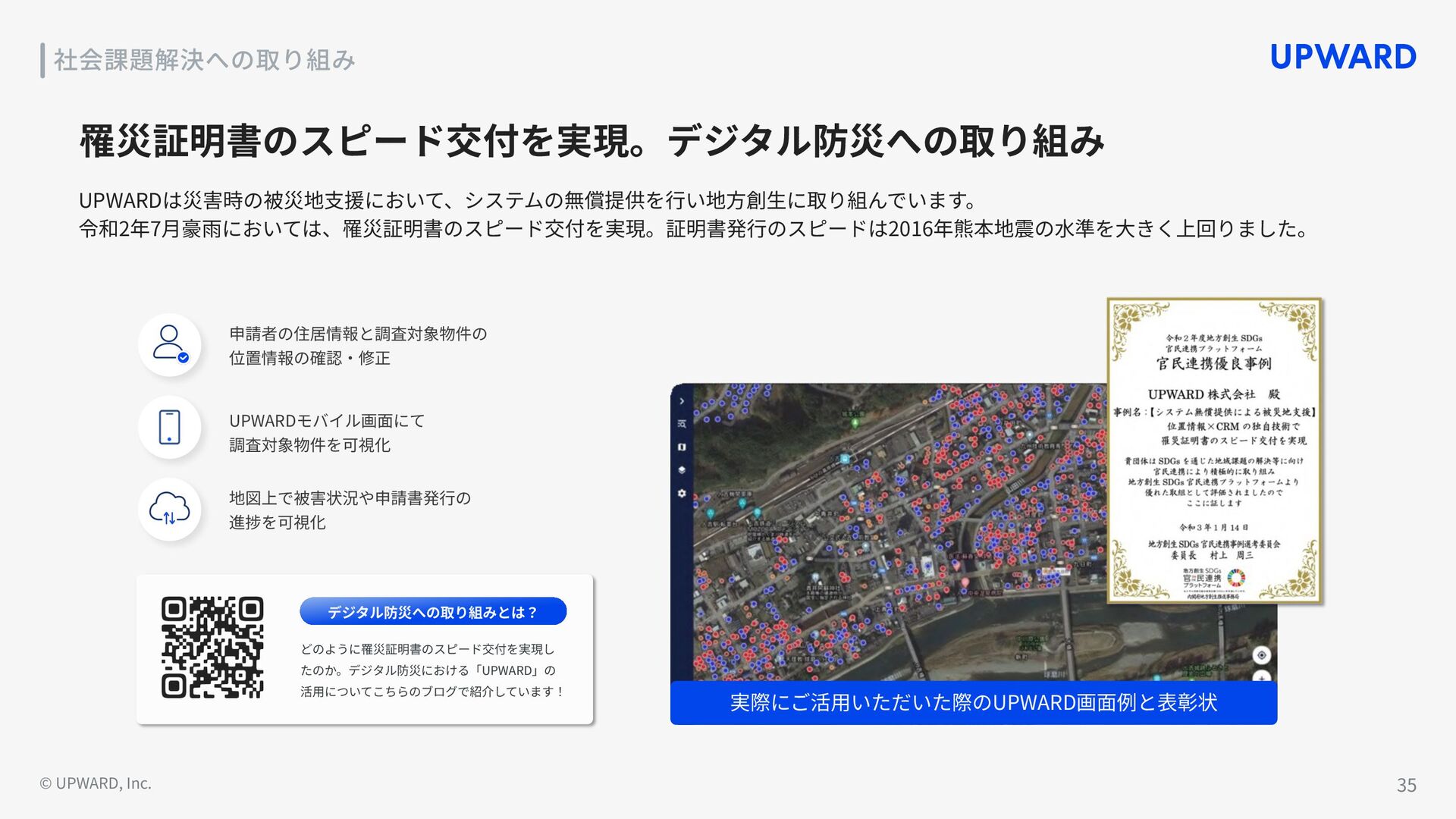Open the settings gear in map sidebar
Viewport: 1456px width, 819px height.
coord(682,493)
